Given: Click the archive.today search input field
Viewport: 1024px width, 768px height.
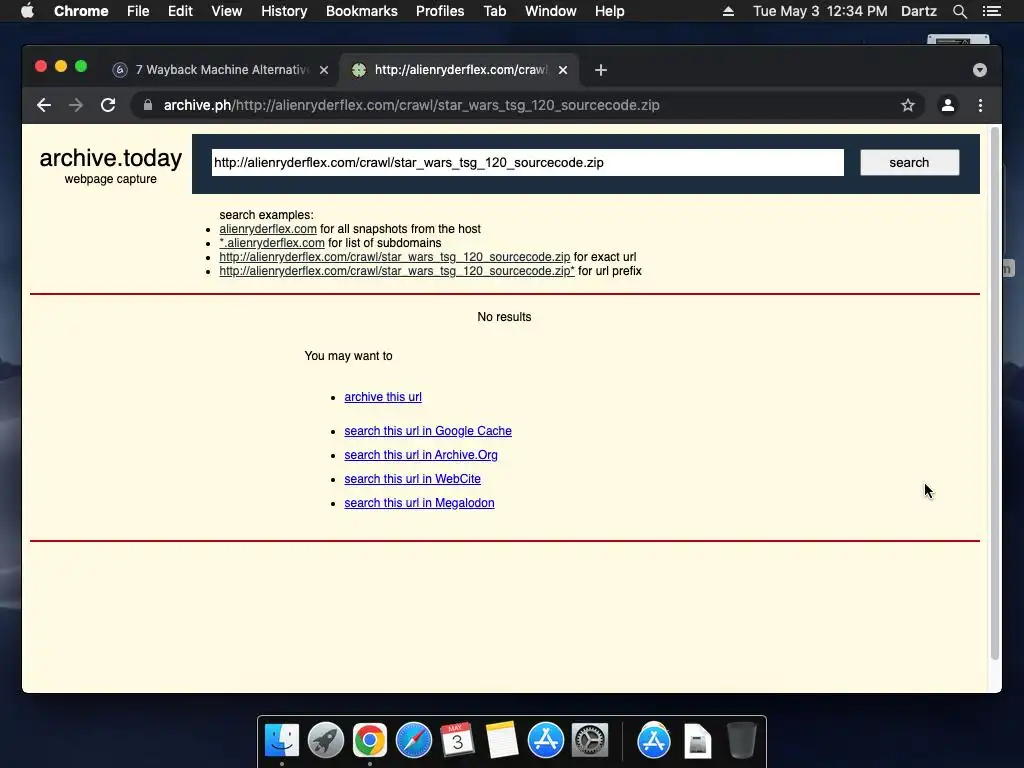Looking at the screenshot, I should (528, 163).
